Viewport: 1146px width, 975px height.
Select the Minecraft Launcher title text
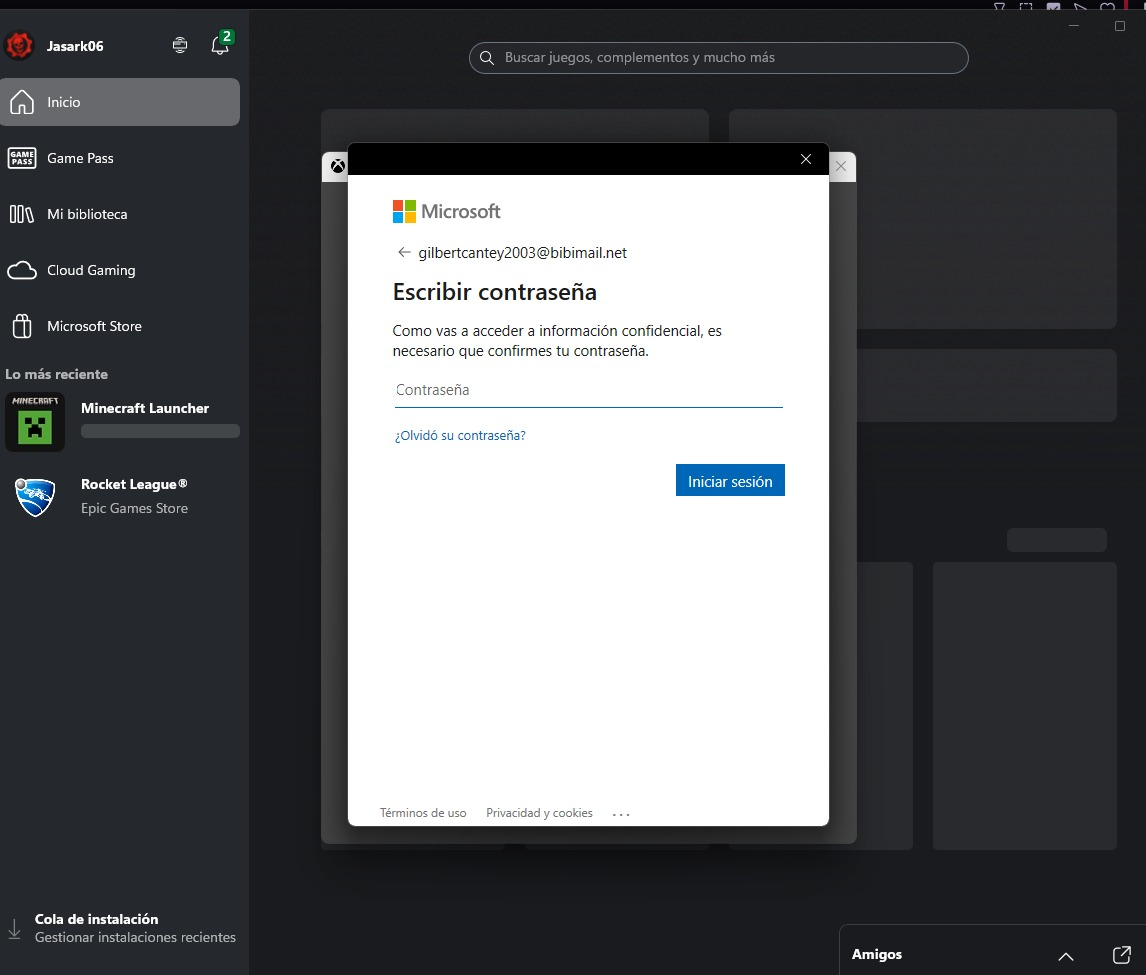point(145,408)
